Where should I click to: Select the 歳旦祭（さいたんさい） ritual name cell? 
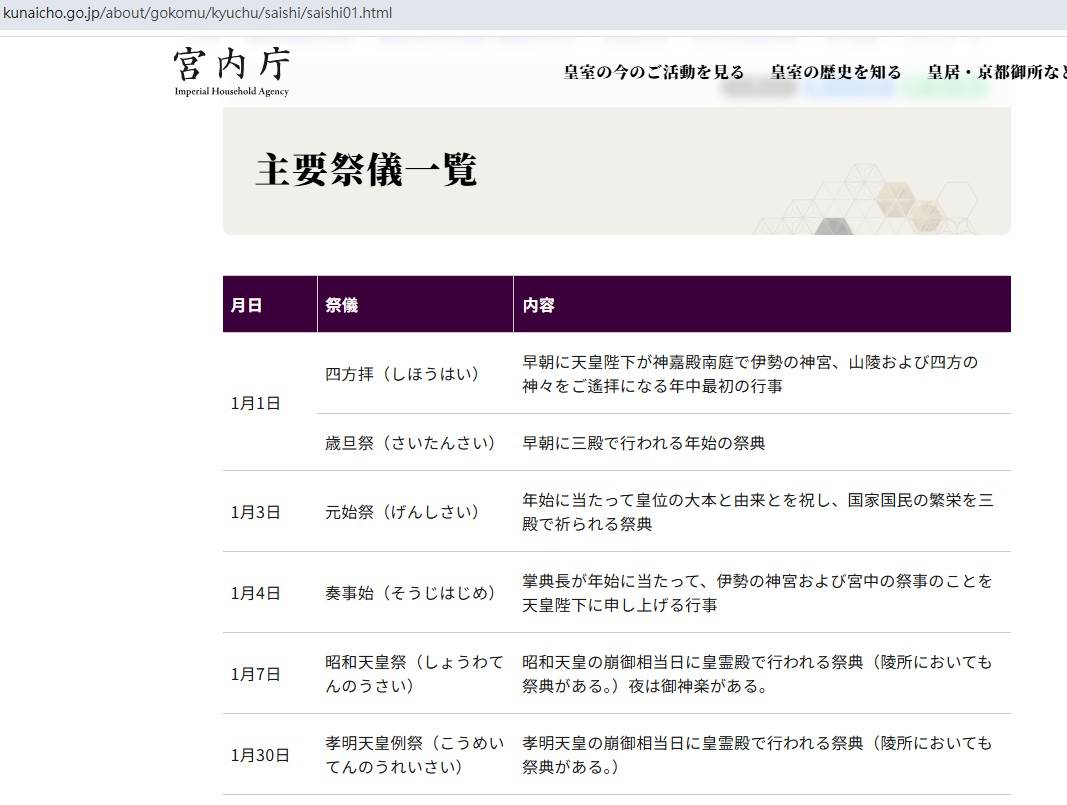point(411,443)
